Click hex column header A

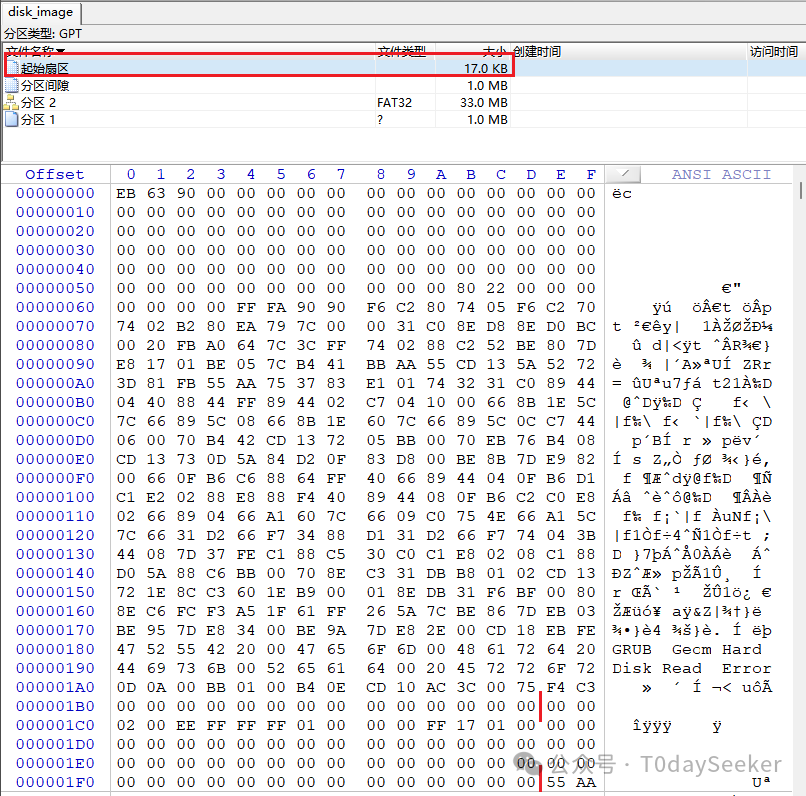pyautogui.click(x=441, y=174)
